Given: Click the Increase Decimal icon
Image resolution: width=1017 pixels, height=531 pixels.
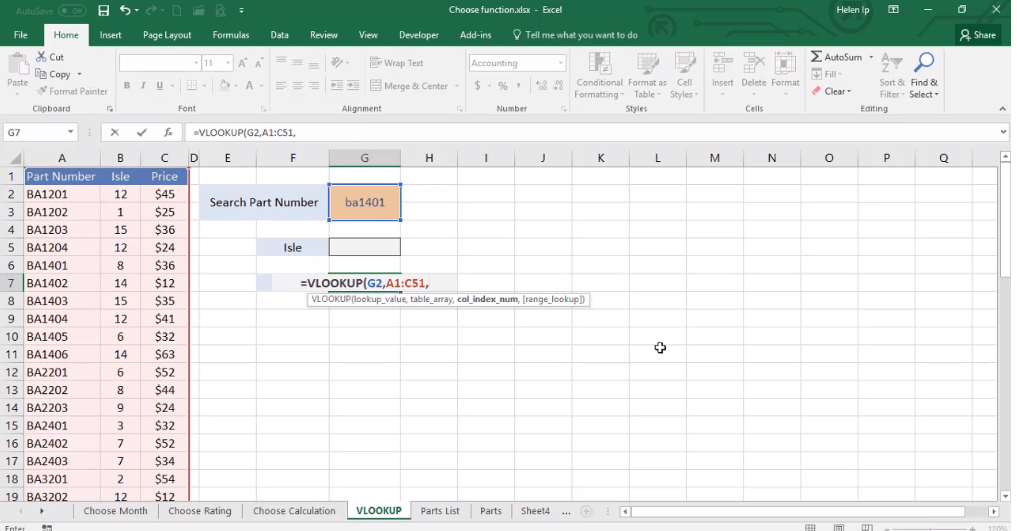Looking at the screenshot, I should (x=542, y=86).
